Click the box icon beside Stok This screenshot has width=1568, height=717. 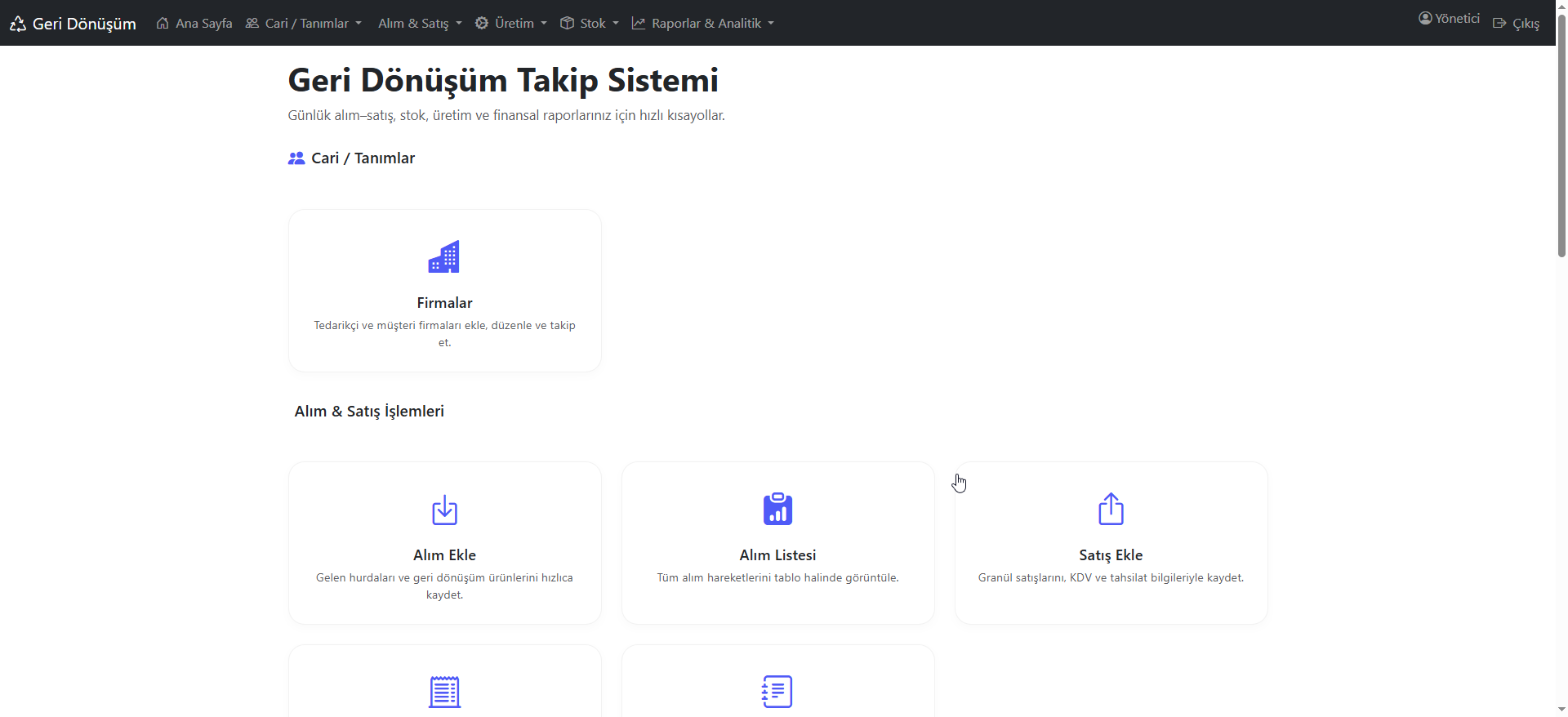click(x=567, y=23)
